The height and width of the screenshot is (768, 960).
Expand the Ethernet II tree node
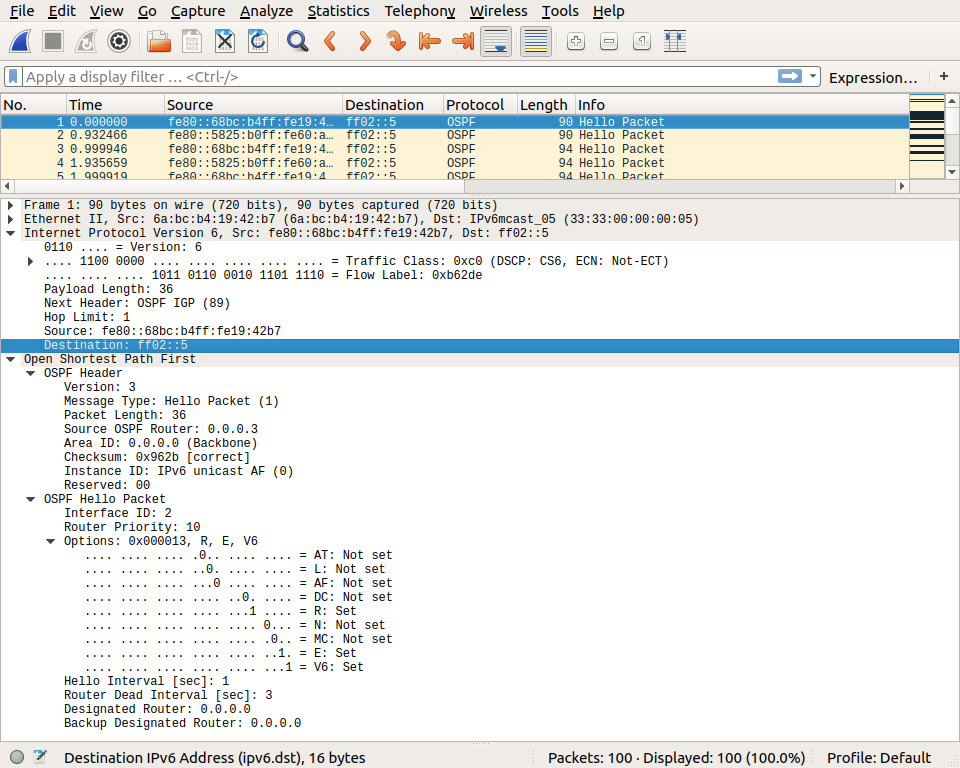[x=10, y=219]
